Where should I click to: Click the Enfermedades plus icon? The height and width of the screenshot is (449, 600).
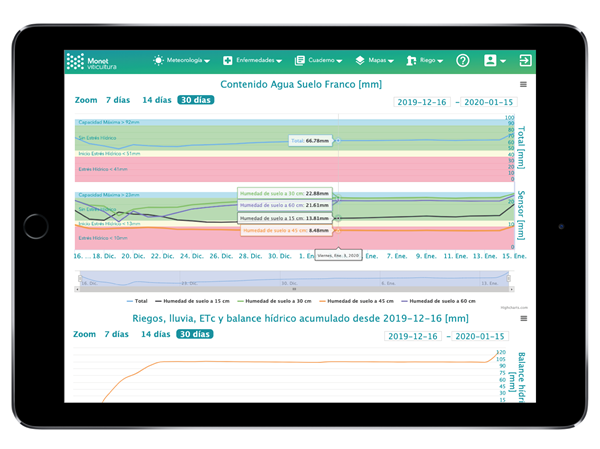point(228,61)
